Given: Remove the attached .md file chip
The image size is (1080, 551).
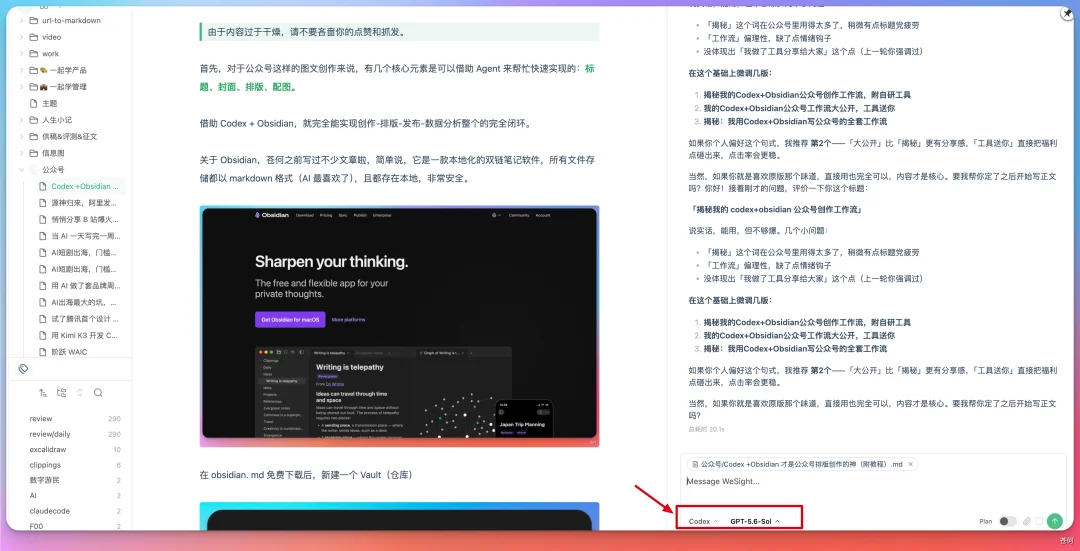Looking at the screenshot, I should (x=911, y=464).
